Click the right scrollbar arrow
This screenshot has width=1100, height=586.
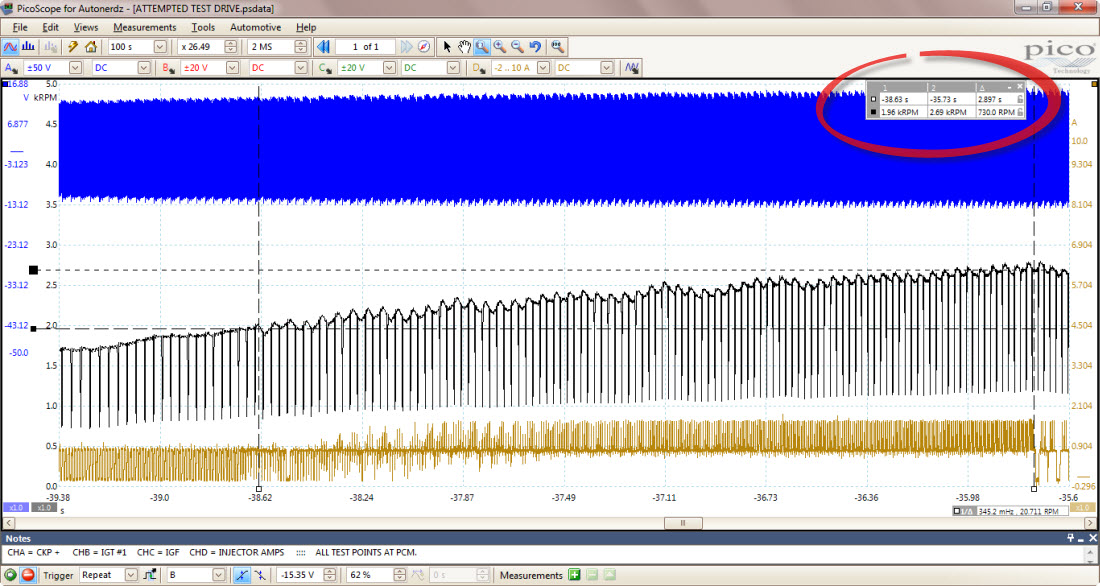click(x=1089, y=523)
